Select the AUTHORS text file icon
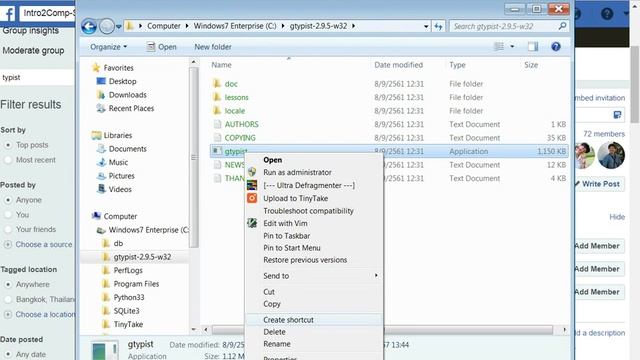640x360 pixels. pyautogui.click(x=218, y=124)
